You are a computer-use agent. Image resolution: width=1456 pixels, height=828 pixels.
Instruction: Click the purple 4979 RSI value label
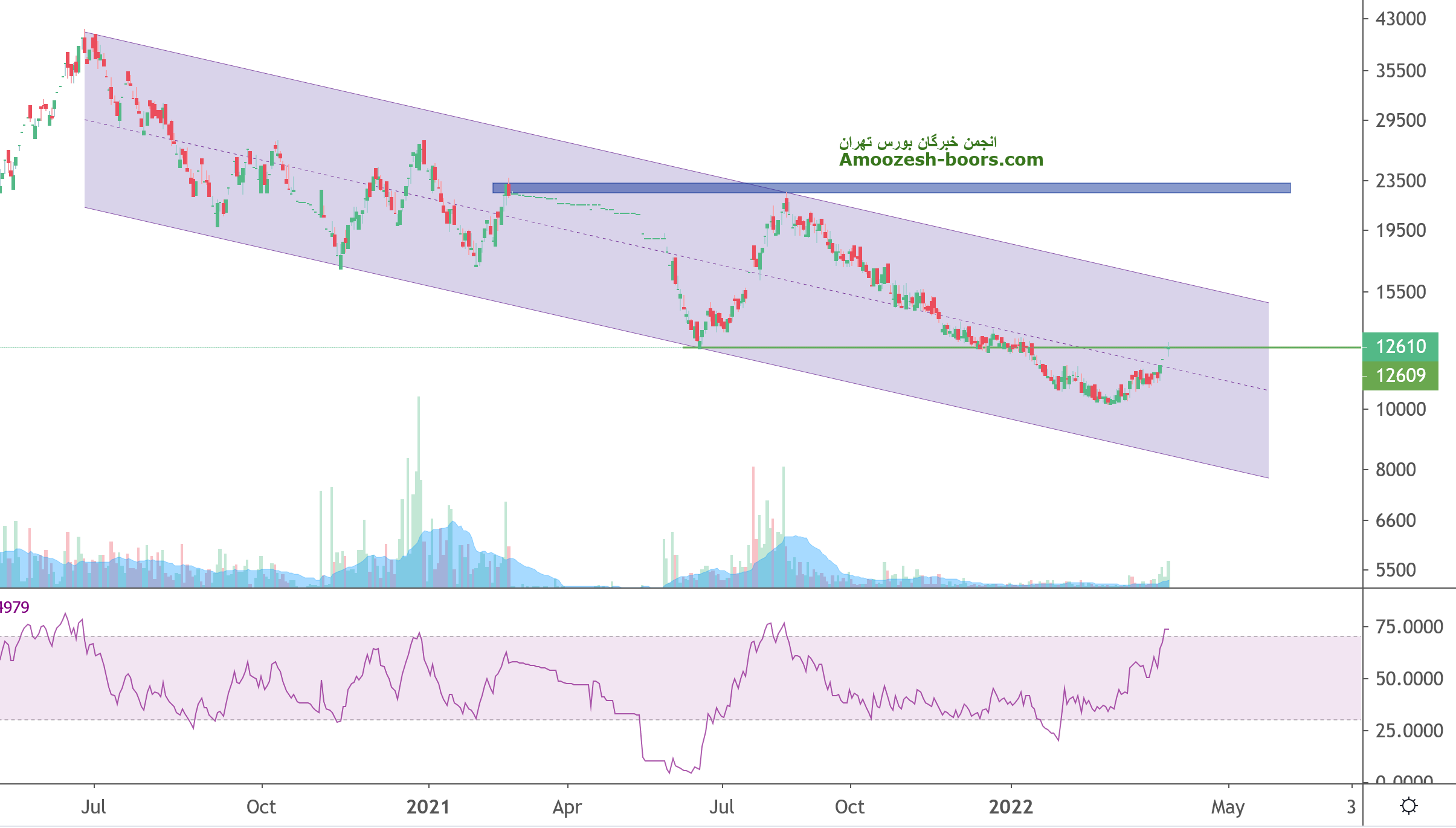point(14,607)
